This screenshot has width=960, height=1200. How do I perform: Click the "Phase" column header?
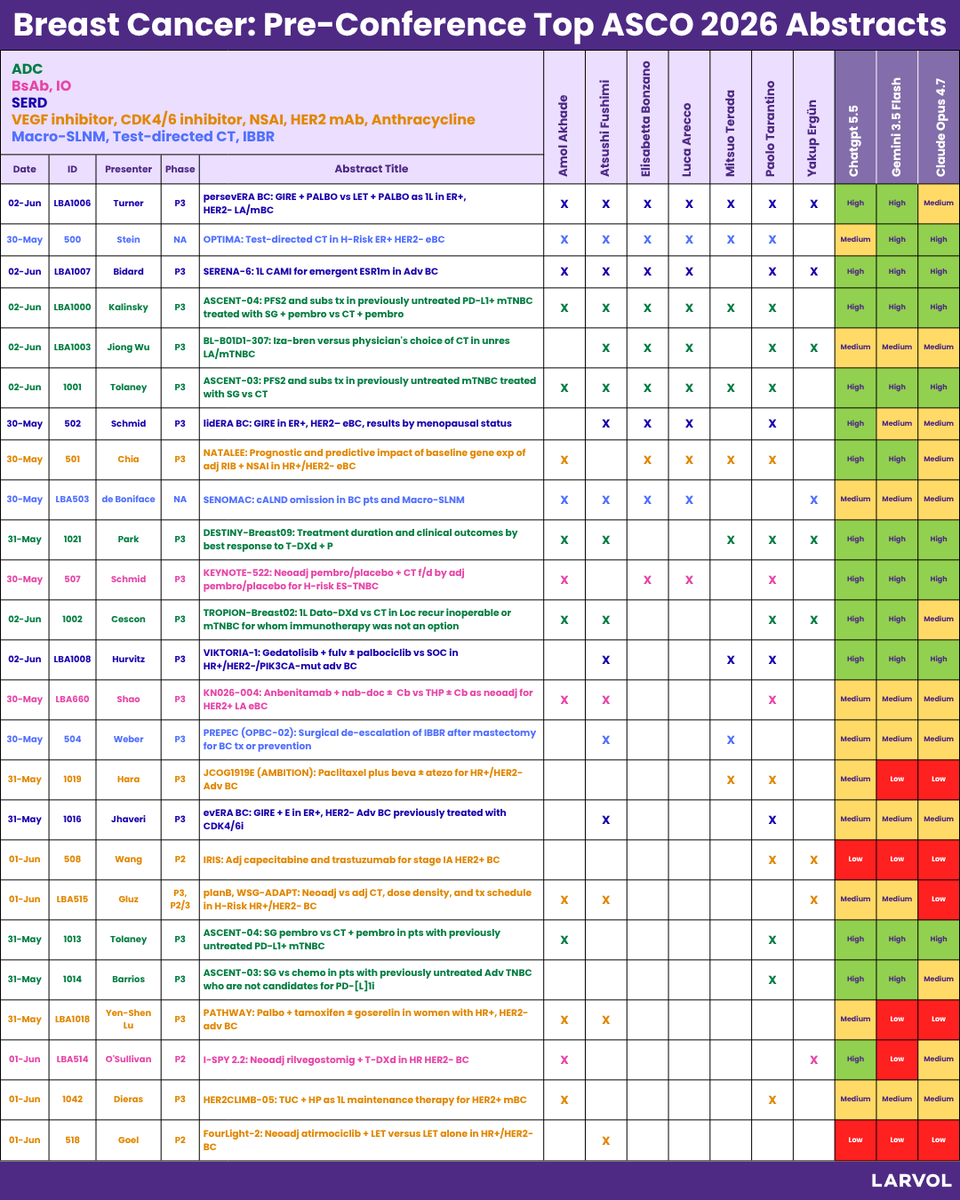coord(180,169)
